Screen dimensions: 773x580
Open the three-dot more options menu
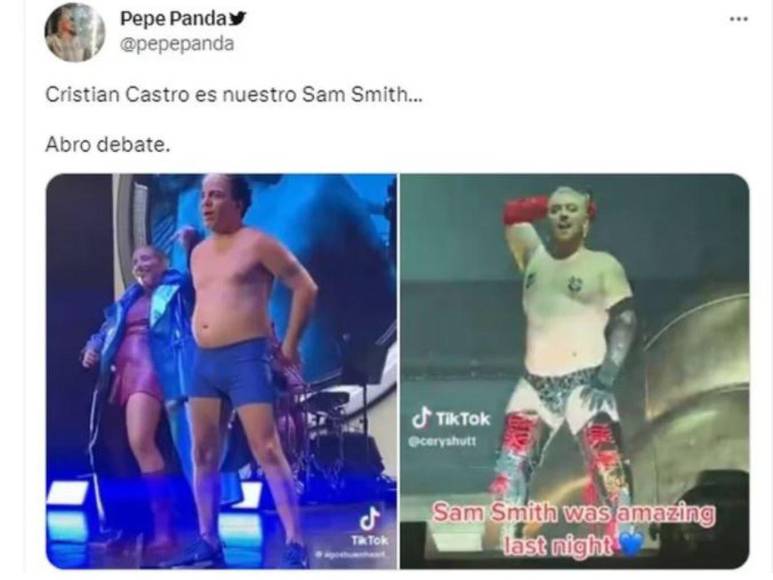[738, 19]
